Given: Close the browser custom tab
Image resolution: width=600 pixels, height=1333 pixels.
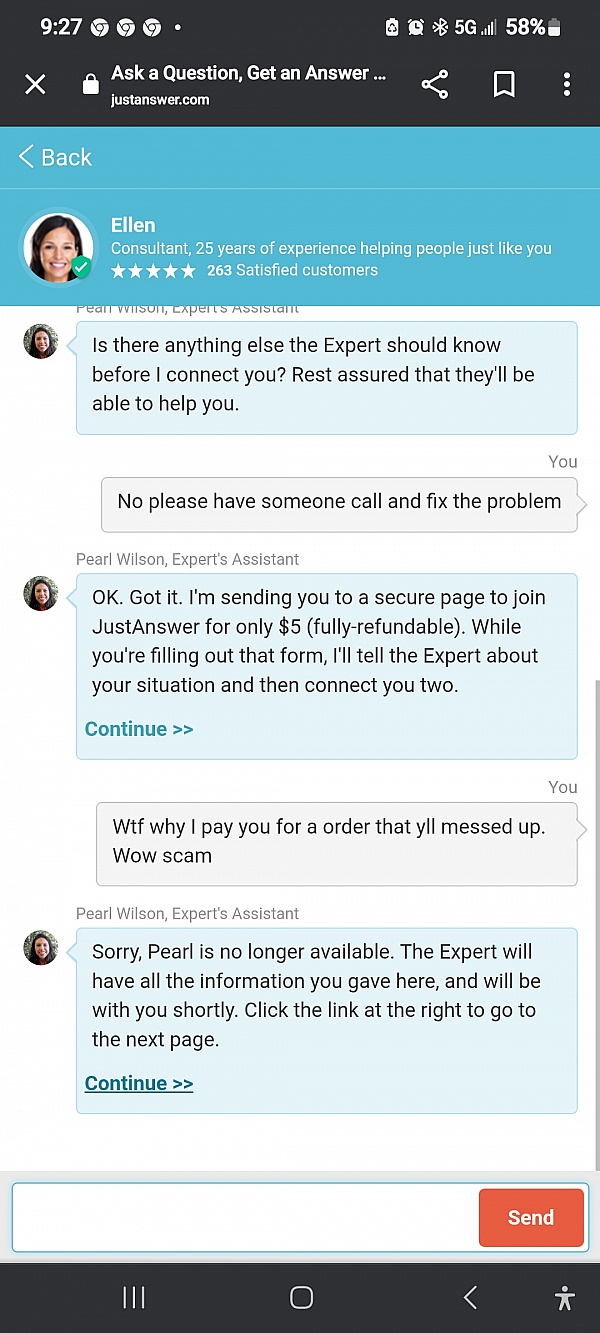Looking at the screenshot, I should pyautogui.click(x=35, y=85).
